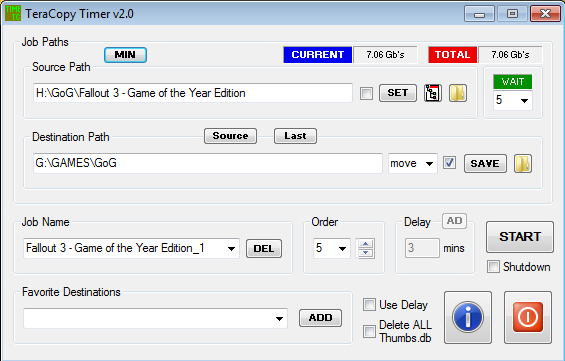This screenshot has width=565, height=361.
Task: Open destination folder browse icon
Action: (523, 164)
